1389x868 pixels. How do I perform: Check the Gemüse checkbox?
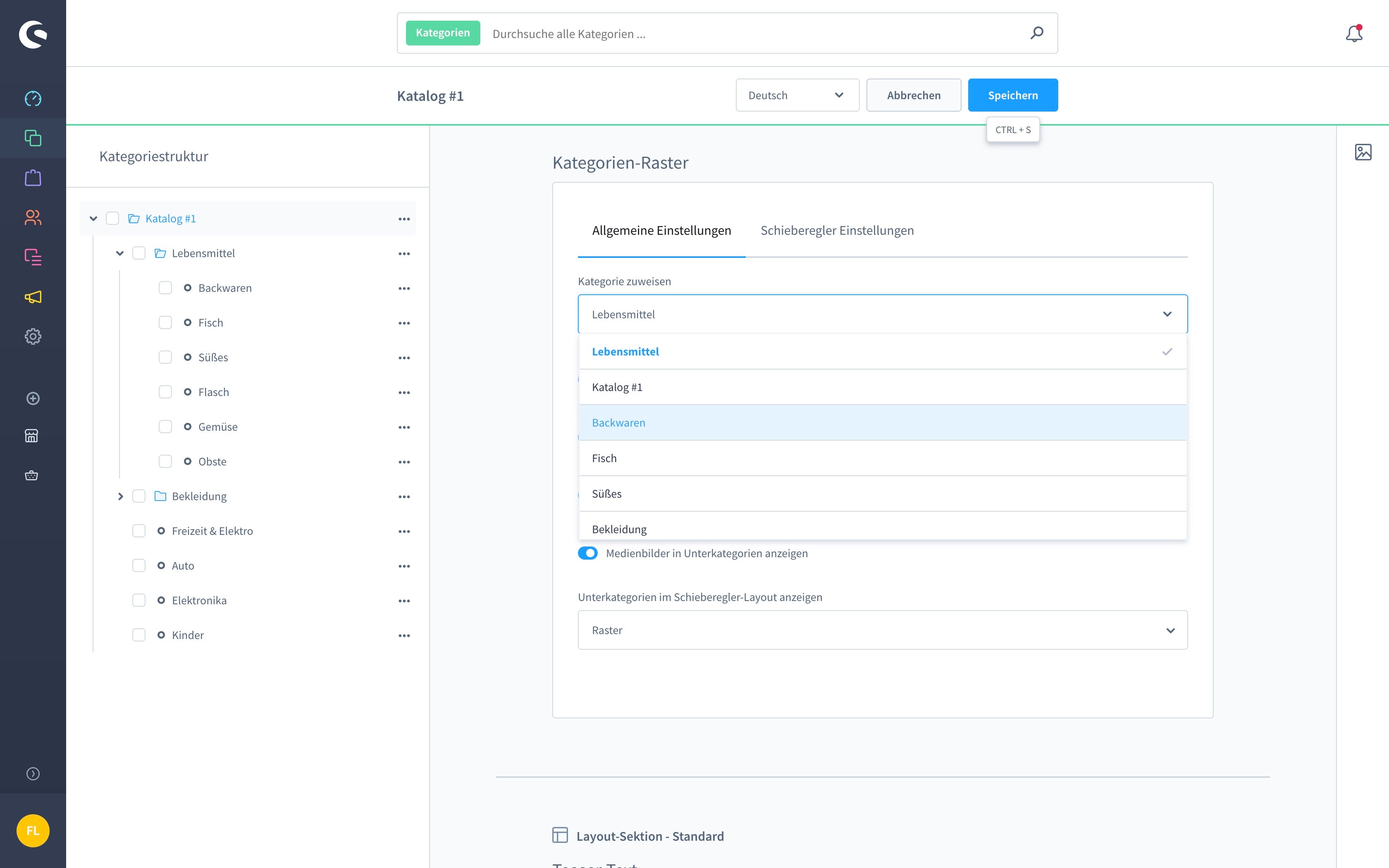(165, 427)
